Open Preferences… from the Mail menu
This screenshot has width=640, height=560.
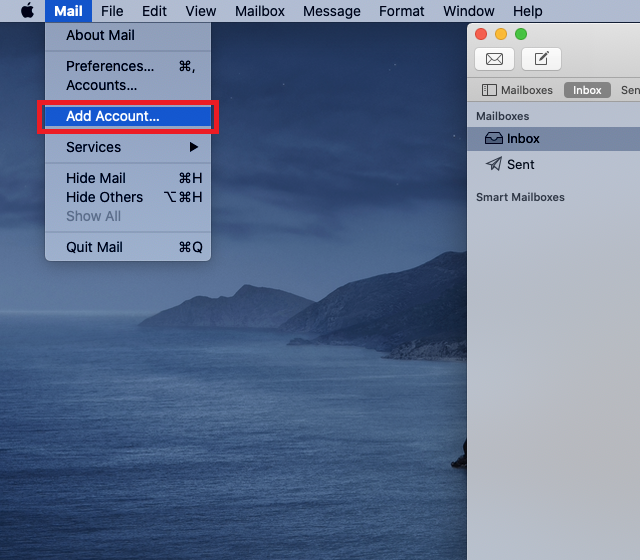[x=128, y=66]
